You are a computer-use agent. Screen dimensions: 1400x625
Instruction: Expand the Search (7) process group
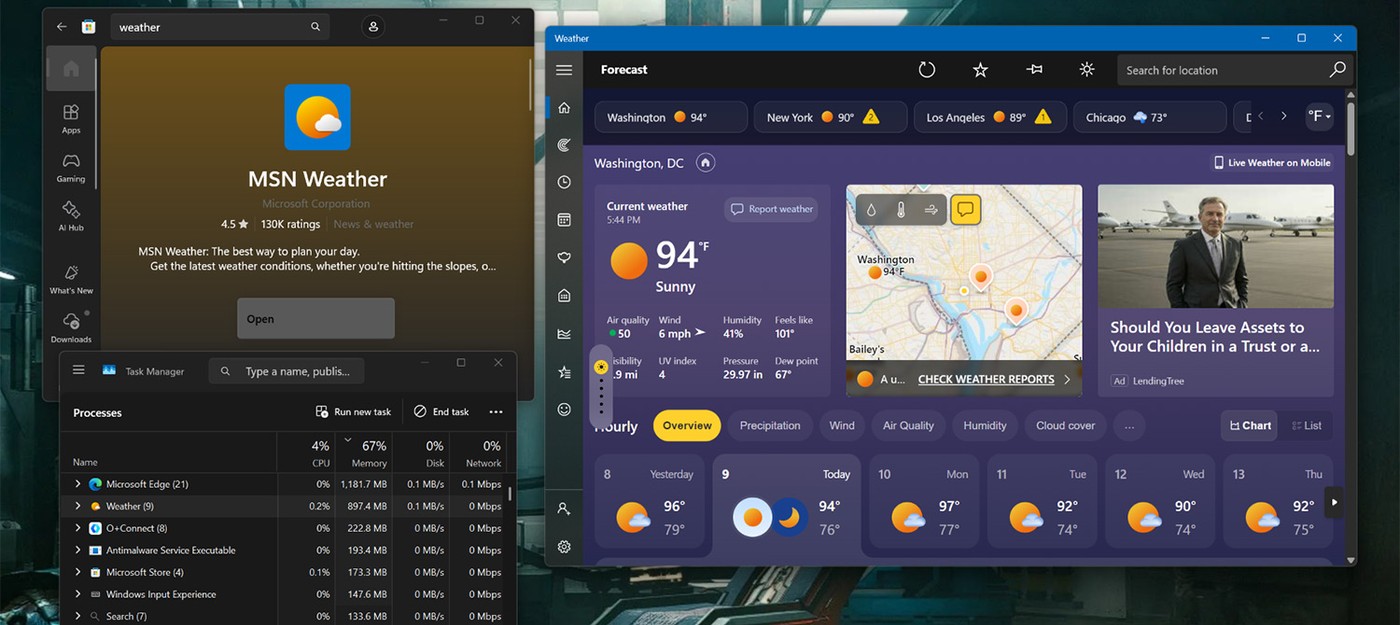coord(78,616)
